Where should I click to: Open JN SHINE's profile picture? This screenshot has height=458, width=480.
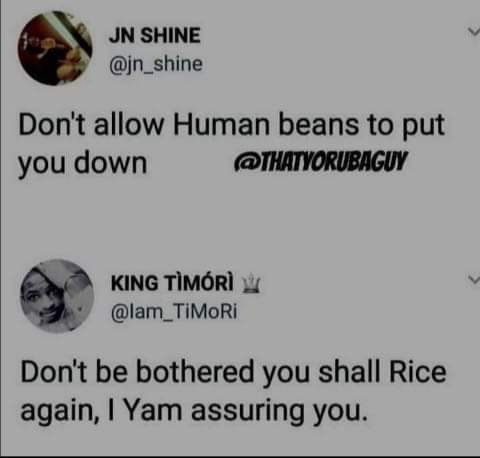(x=55, y=49)
